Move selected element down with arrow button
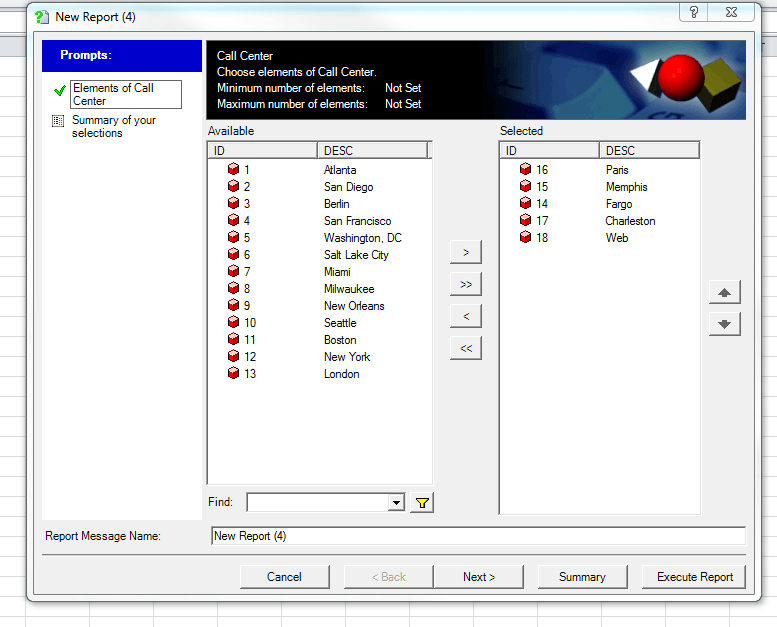 [724, 324]
